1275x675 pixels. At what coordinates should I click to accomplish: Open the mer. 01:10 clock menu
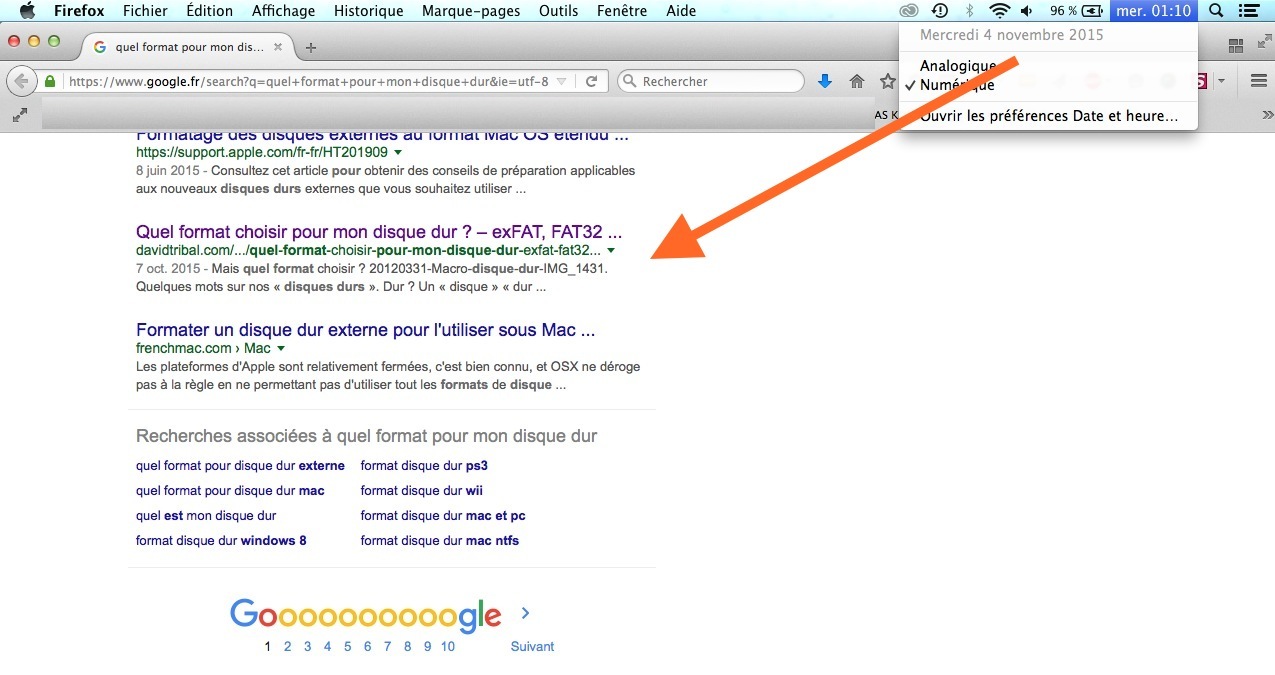click(x=1153, y=11)
